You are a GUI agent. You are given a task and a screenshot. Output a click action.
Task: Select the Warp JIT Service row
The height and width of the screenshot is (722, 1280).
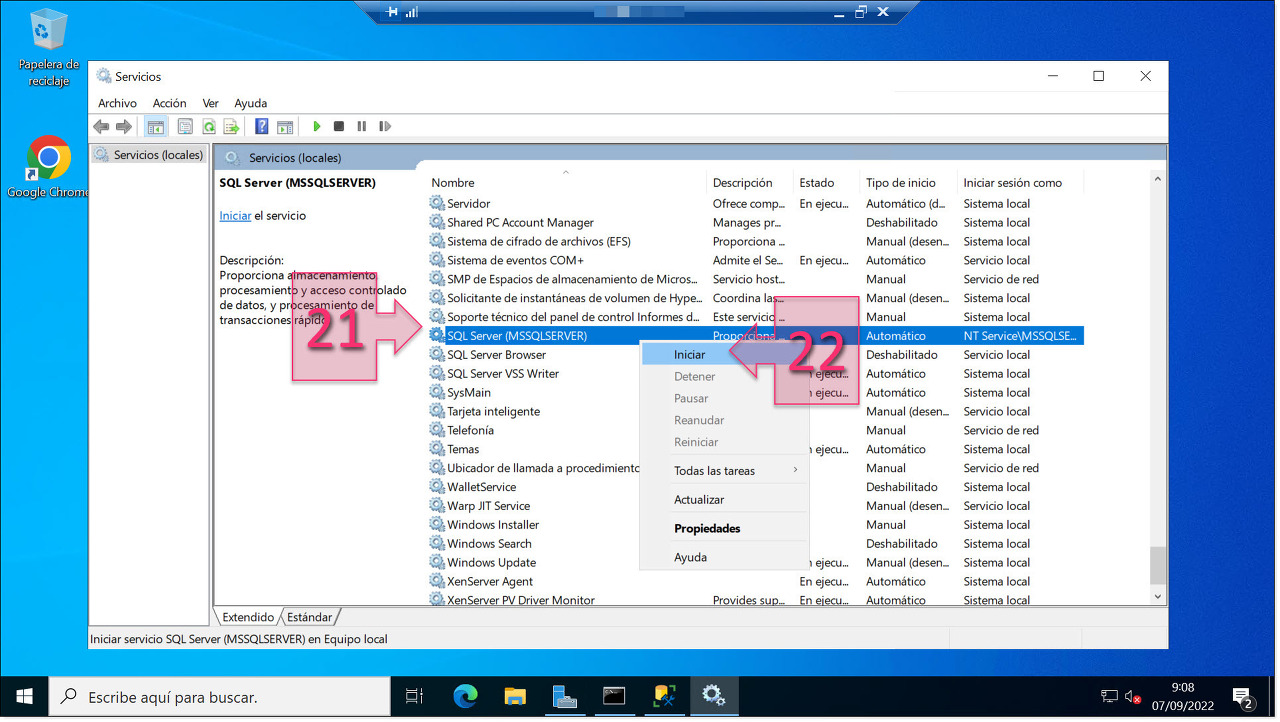[x=756, y=506]
